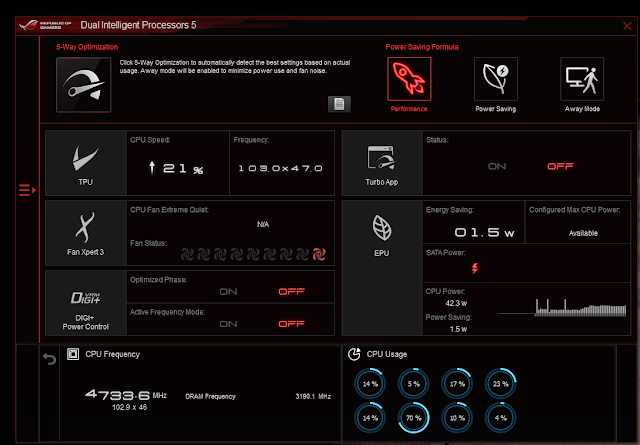Turn Turbo App status ON
This screenshot has height=445, width=640.
coord(497,166)
